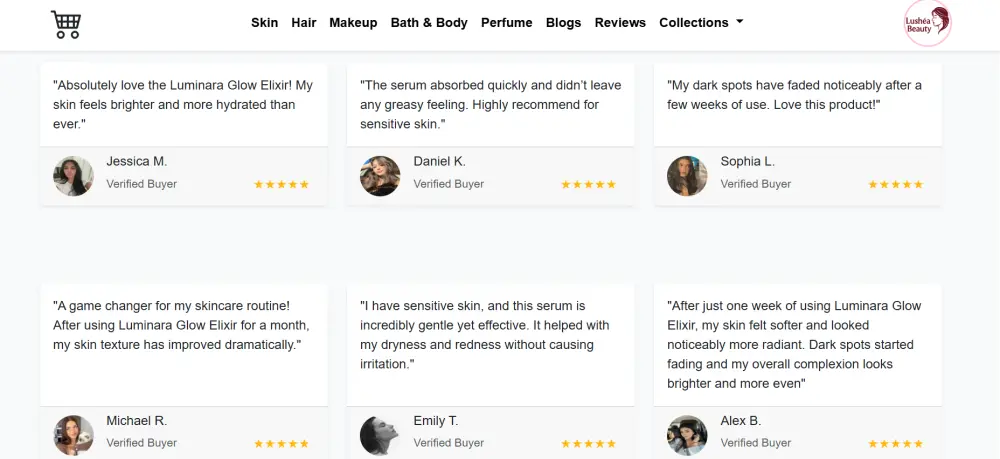1000x459 pixels.
Task: Navigate to the Makeup page
Action: [x=353, y=22]
